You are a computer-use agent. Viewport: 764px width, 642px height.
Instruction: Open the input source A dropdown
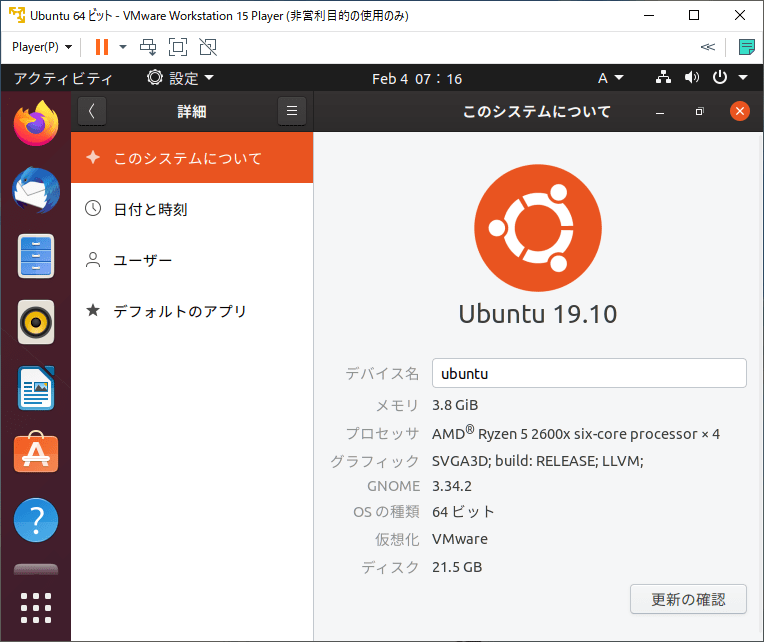(x=611, y=78)
